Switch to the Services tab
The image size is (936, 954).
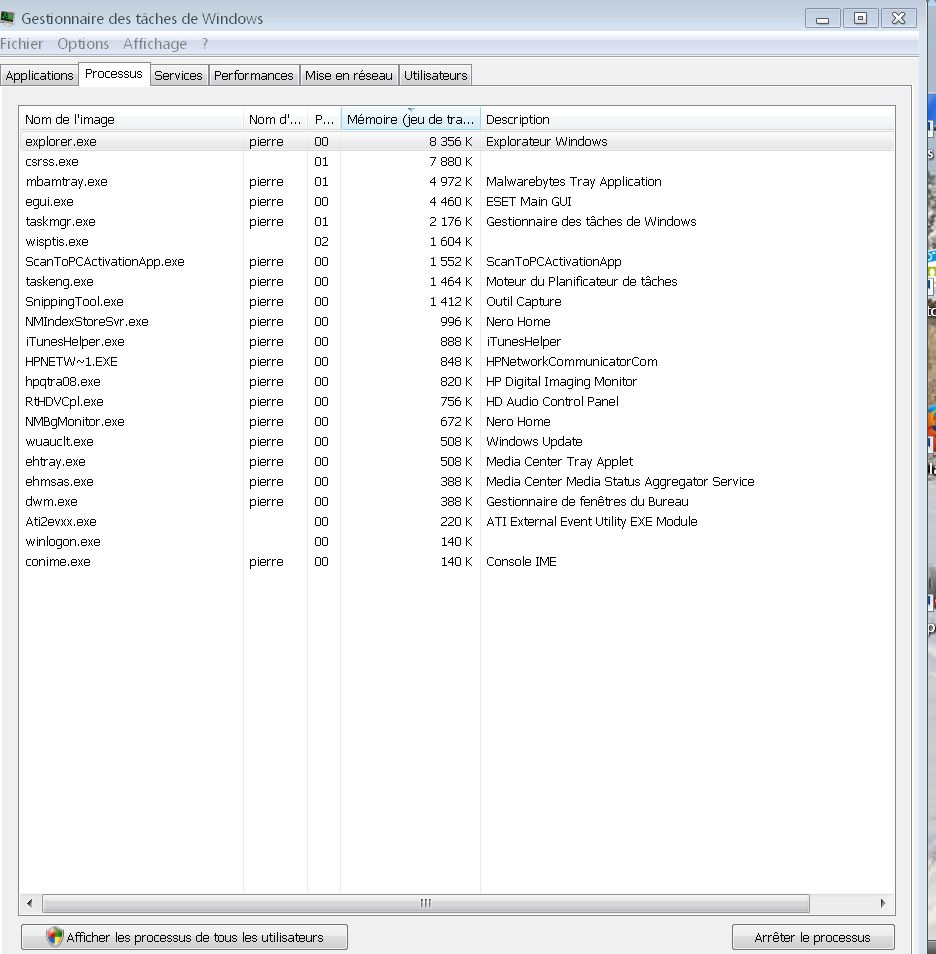point(178,75)
